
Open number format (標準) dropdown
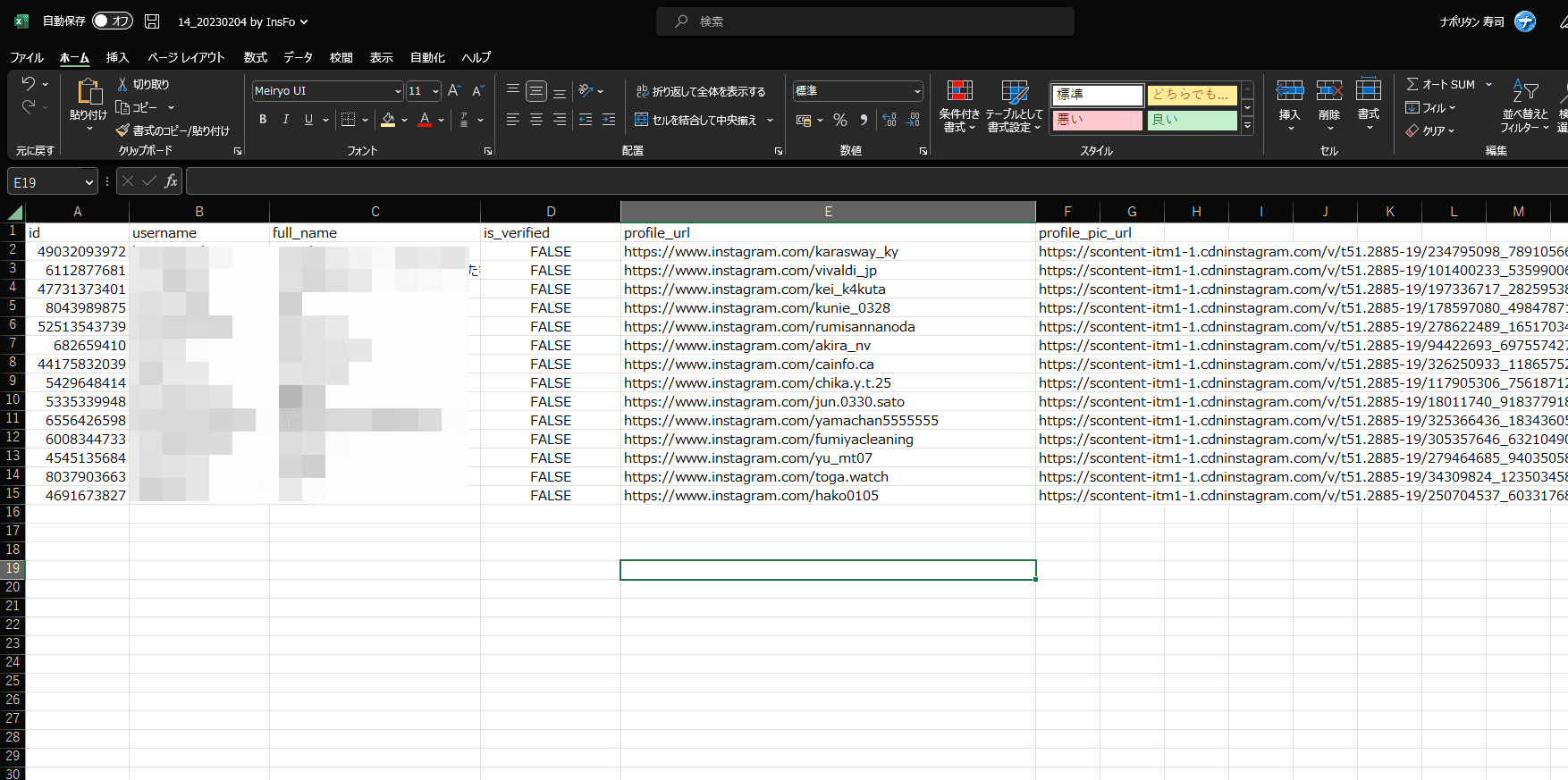(x=917, y=91)
